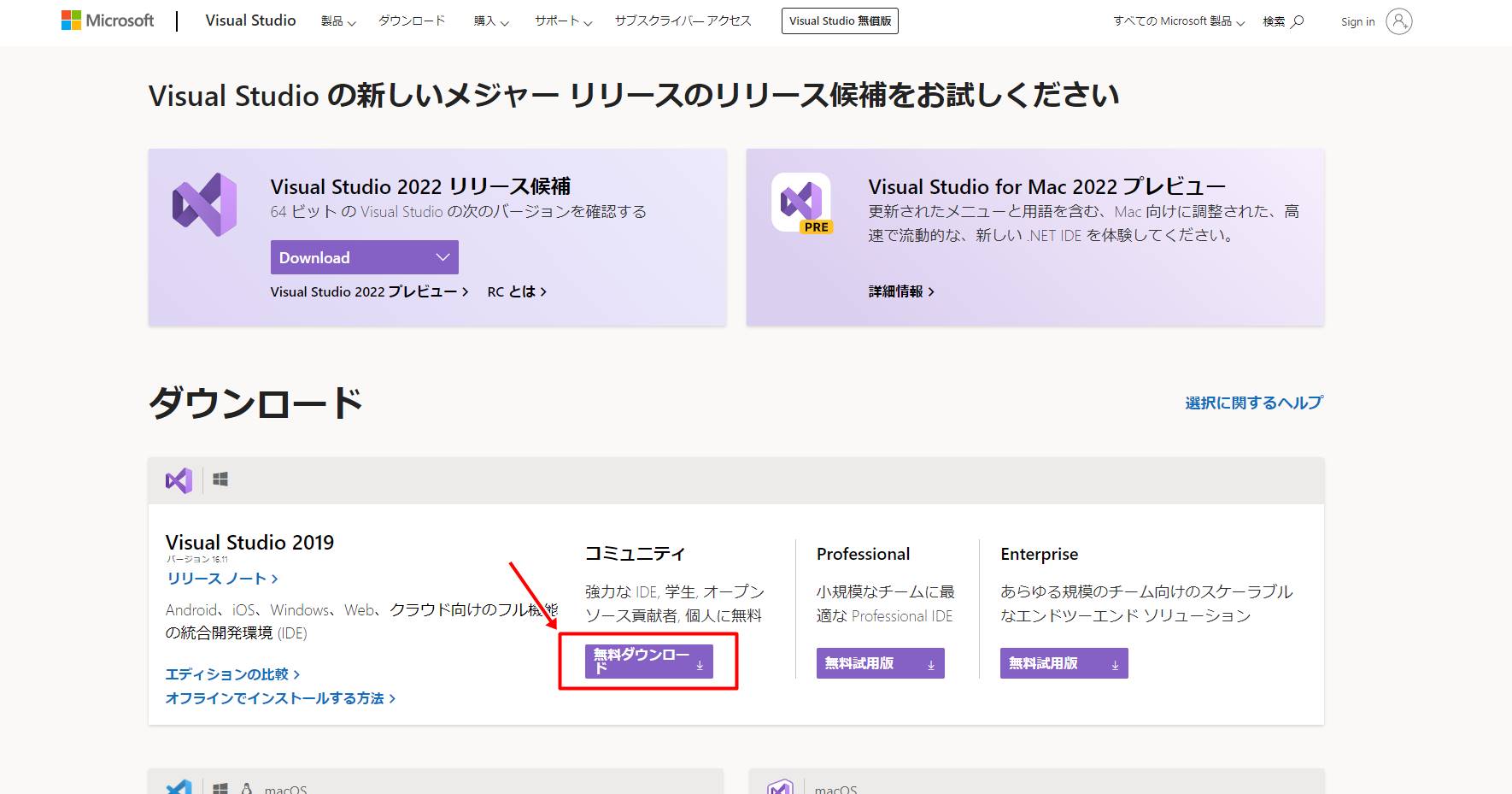The height and width of the screenshot is (794, 1512).
Task: Click the Sign in account avatar icon
Action: [x=1399, y=21]
